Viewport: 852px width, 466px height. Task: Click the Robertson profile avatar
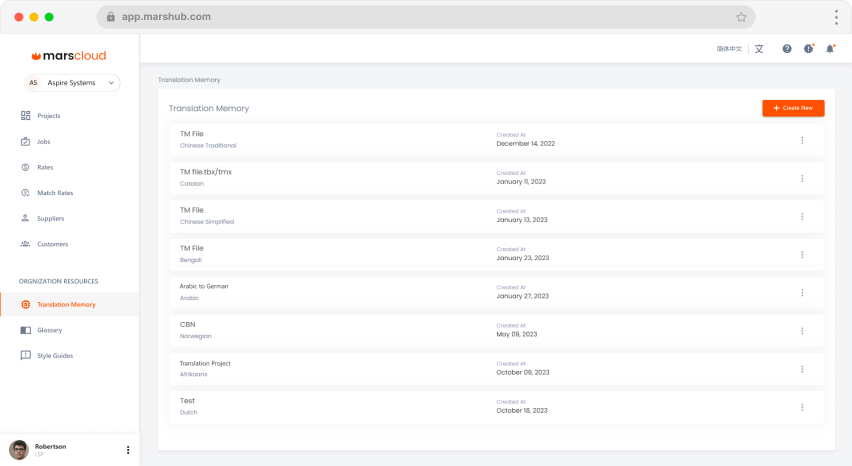click(x=19, y=450)
